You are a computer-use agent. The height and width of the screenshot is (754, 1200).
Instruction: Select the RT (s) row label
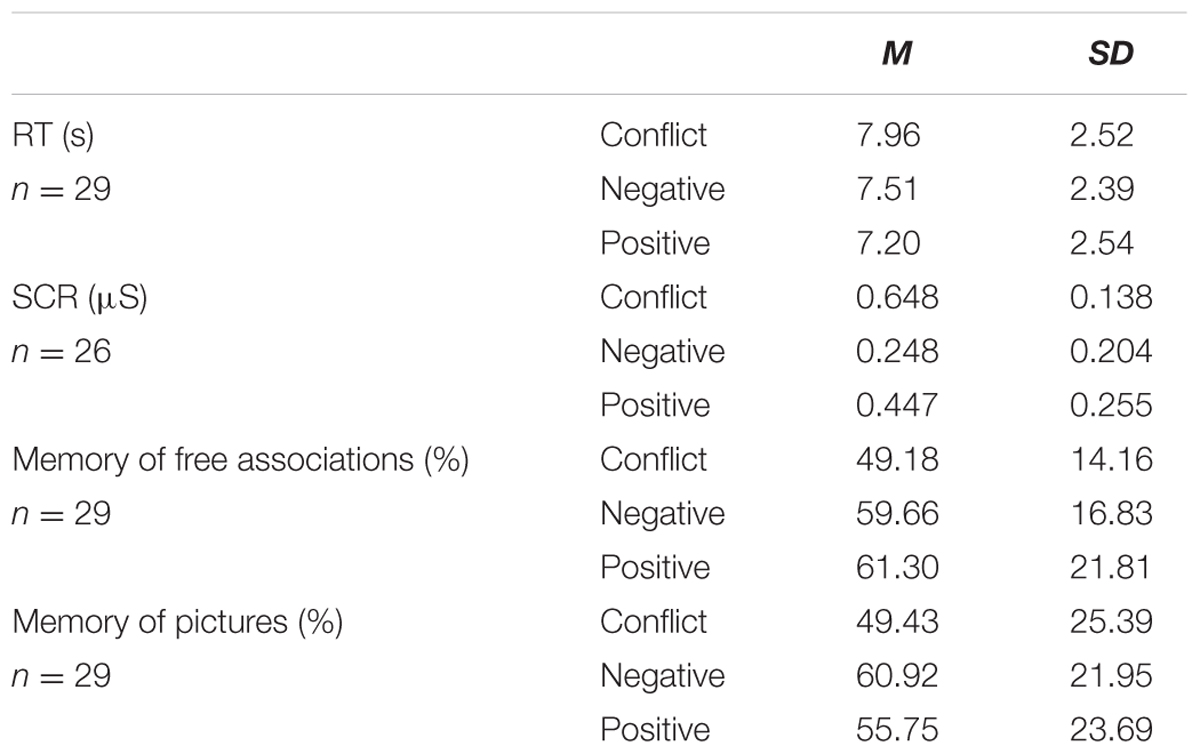click(x=52, y=135)
